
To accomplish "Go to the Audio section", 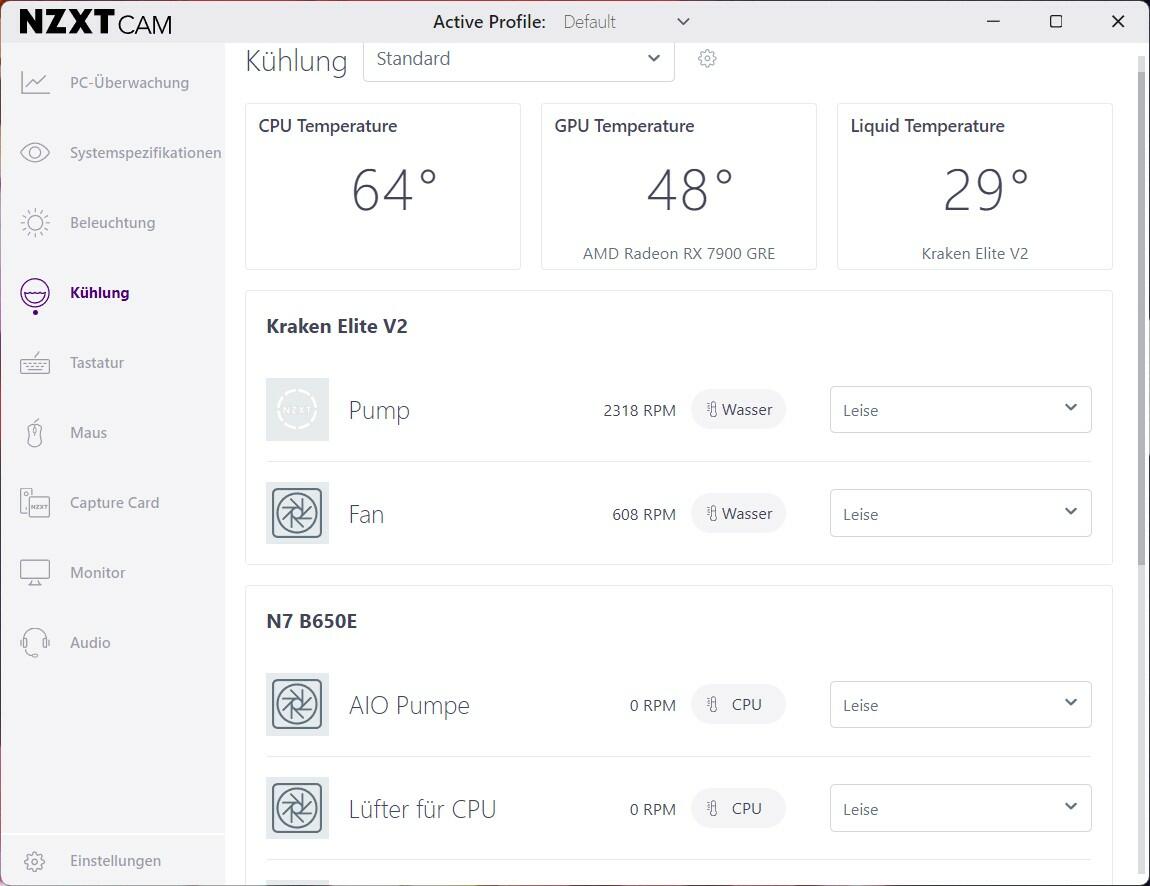I will coord(89,642).
